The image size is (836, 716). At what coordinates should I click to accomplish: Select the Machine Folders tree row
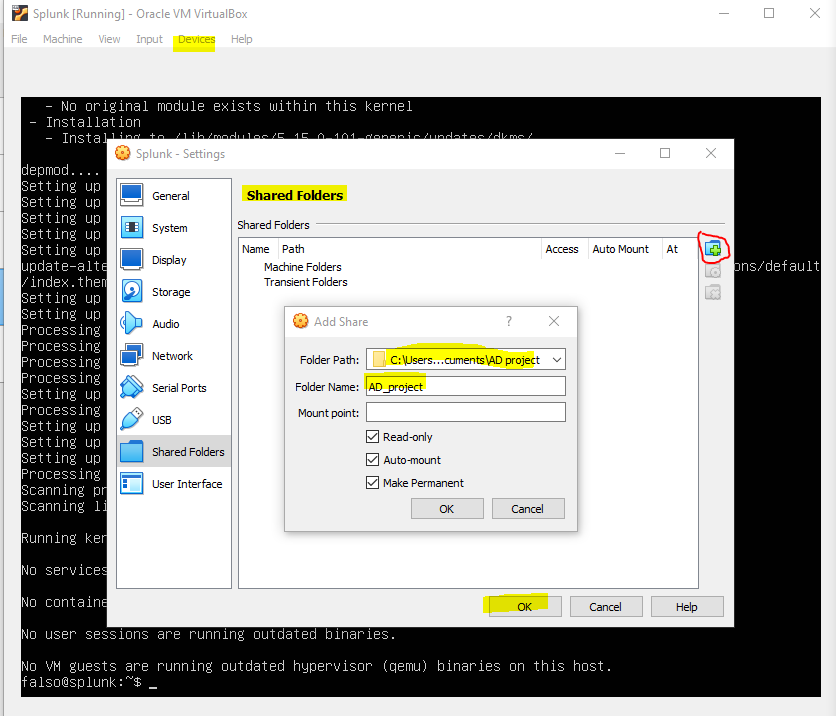pos(302,267)
